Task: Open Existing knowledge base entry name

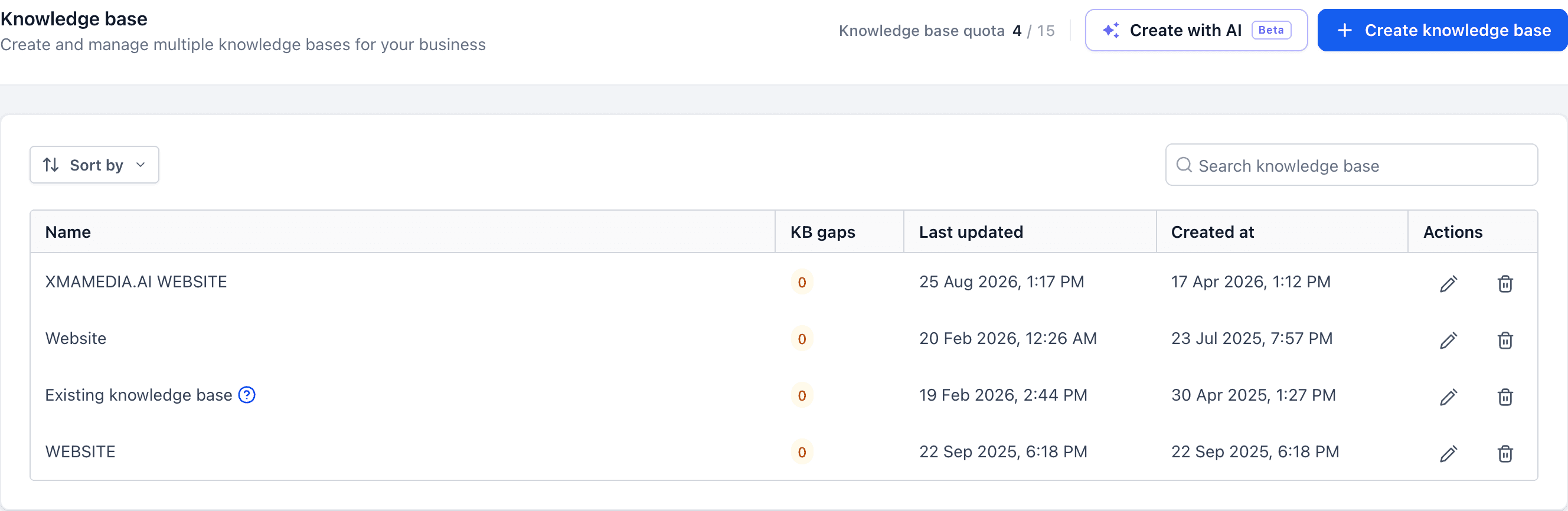Action: coord(139,395)
